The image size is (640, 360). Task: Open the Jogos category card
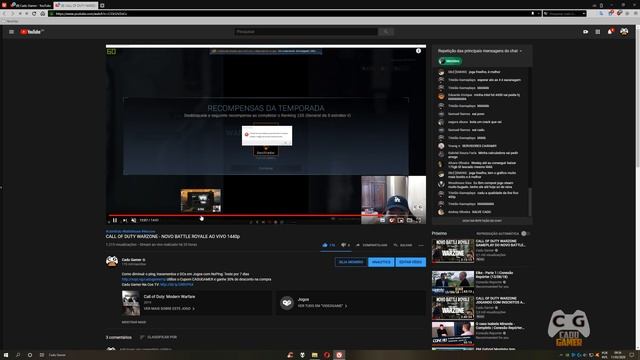pos(351,303)
